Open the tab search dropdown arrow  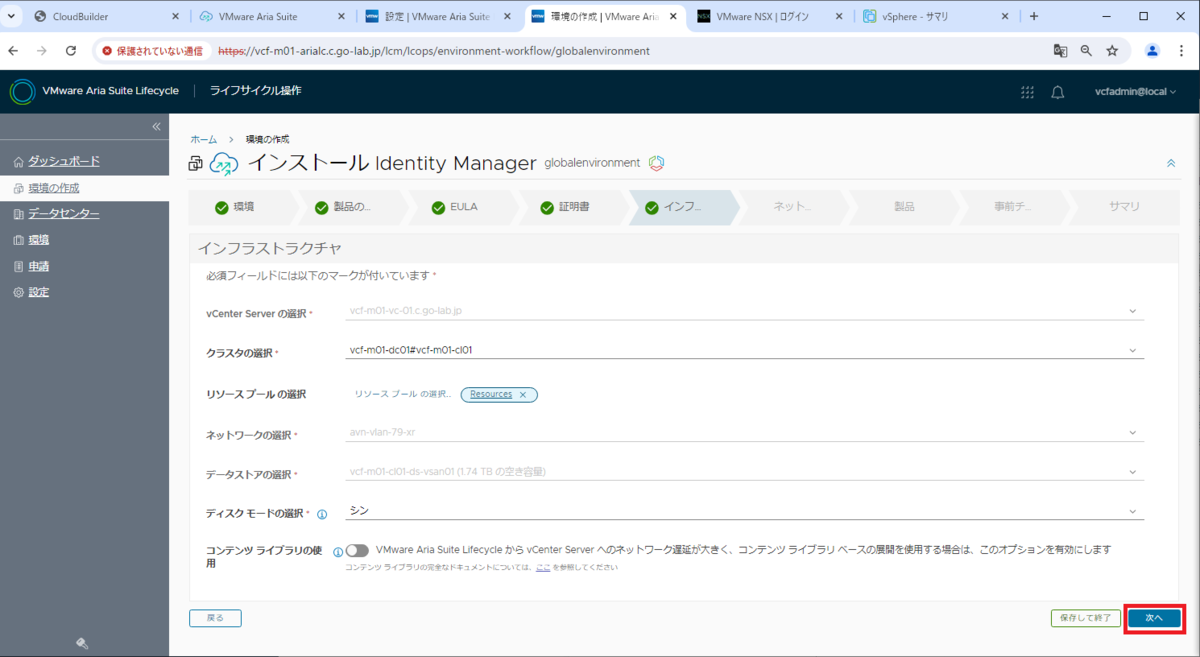pyautogui.click(x=11, y=16)
